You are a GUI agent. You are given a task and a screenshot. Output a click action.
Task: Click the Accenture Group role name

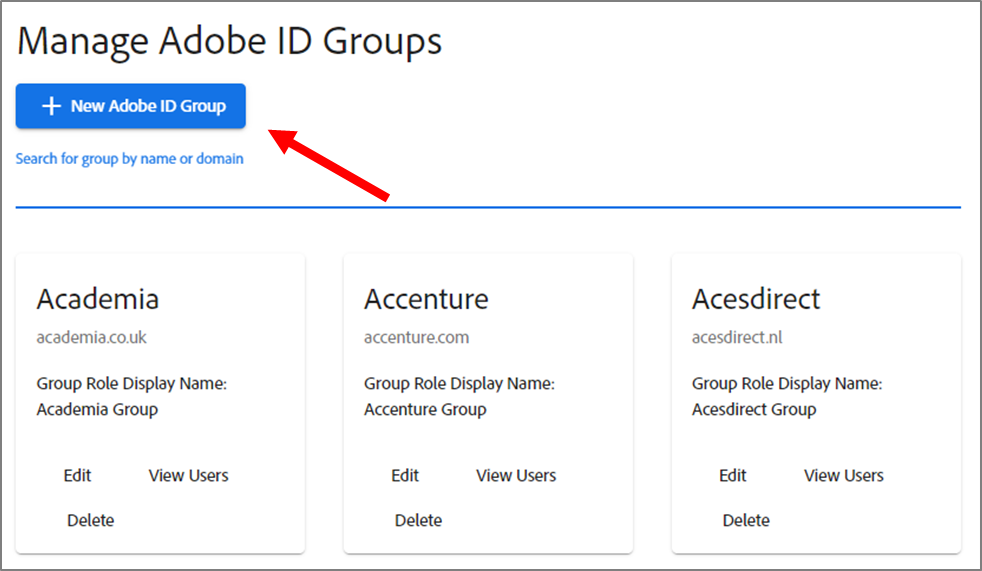click(x=425, y=409)
